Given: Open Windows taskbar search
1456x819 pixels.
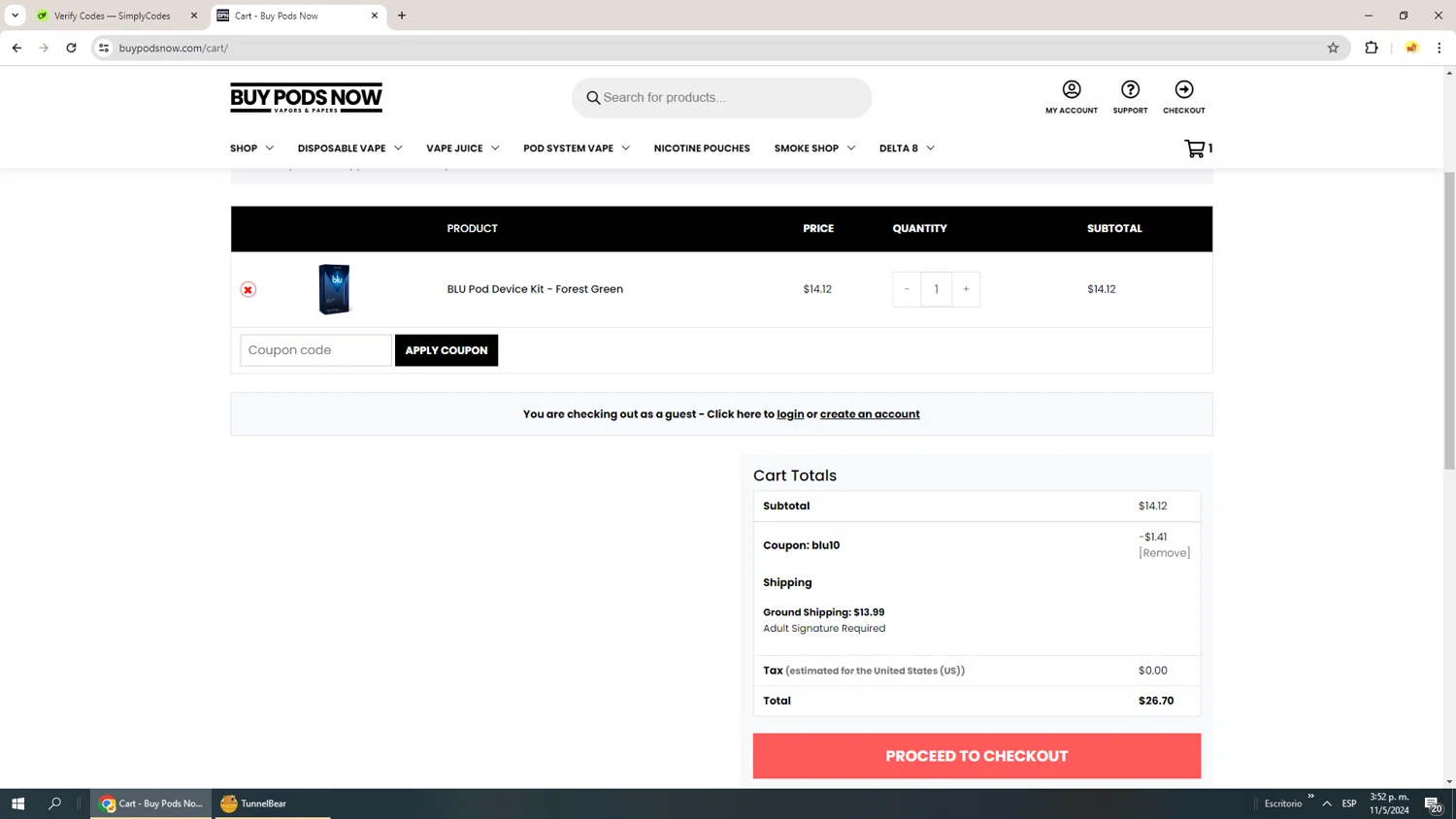Looking at the screenshot, I should (x=54, y=803).
